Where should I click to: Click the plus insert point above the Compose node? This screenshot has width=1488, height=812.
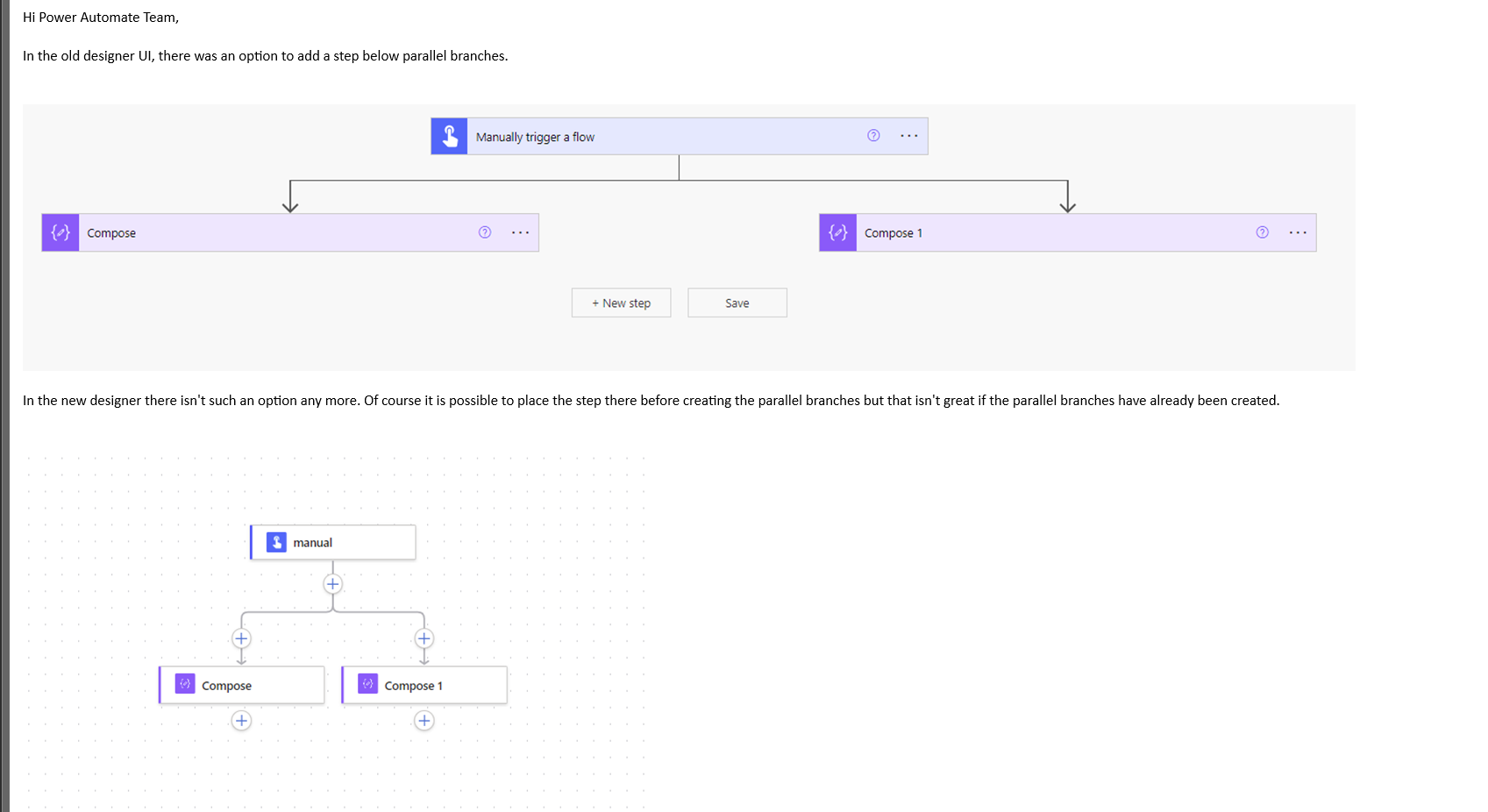click(x=241, y=638)
